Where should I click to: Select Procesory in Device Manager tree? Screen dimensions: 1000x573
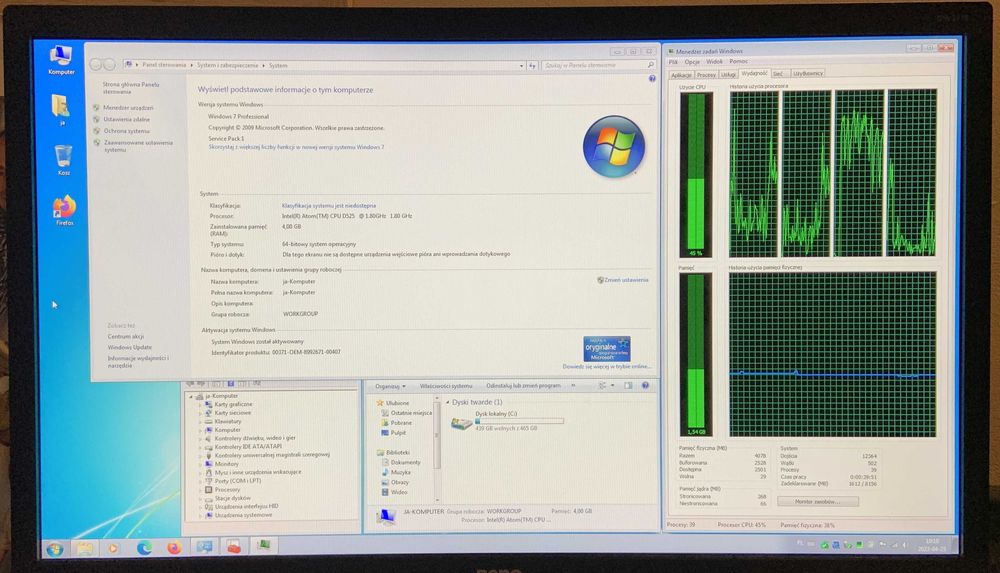click(227, 489)
